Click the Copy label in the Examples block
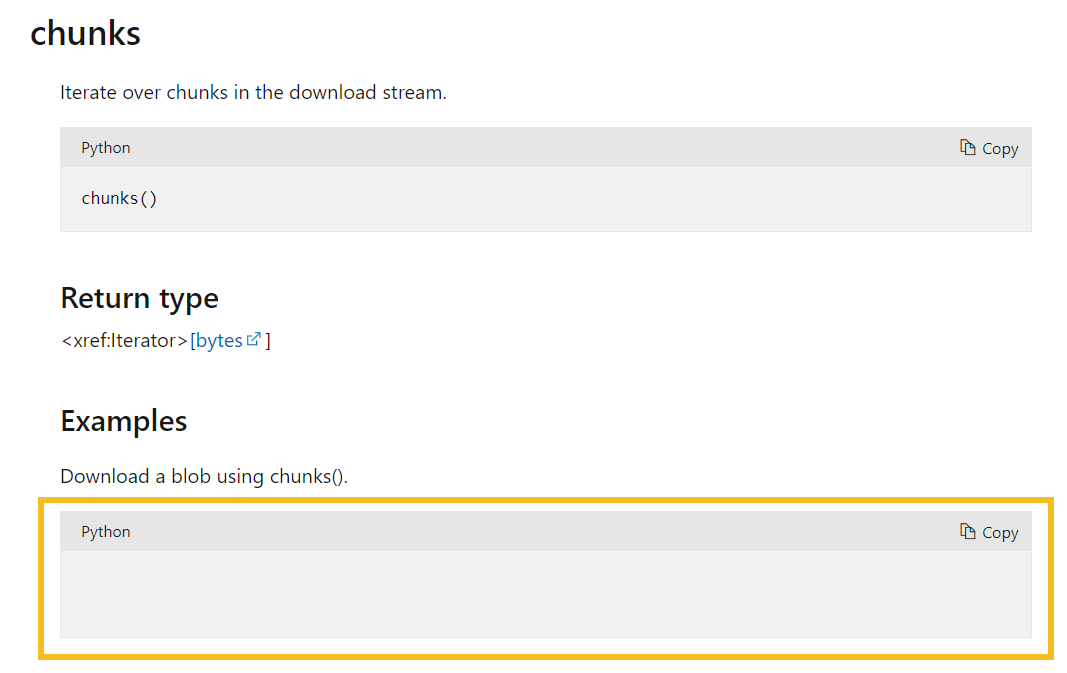The width and height of the screenshot is (1067, 673). tap(1000, 533)
